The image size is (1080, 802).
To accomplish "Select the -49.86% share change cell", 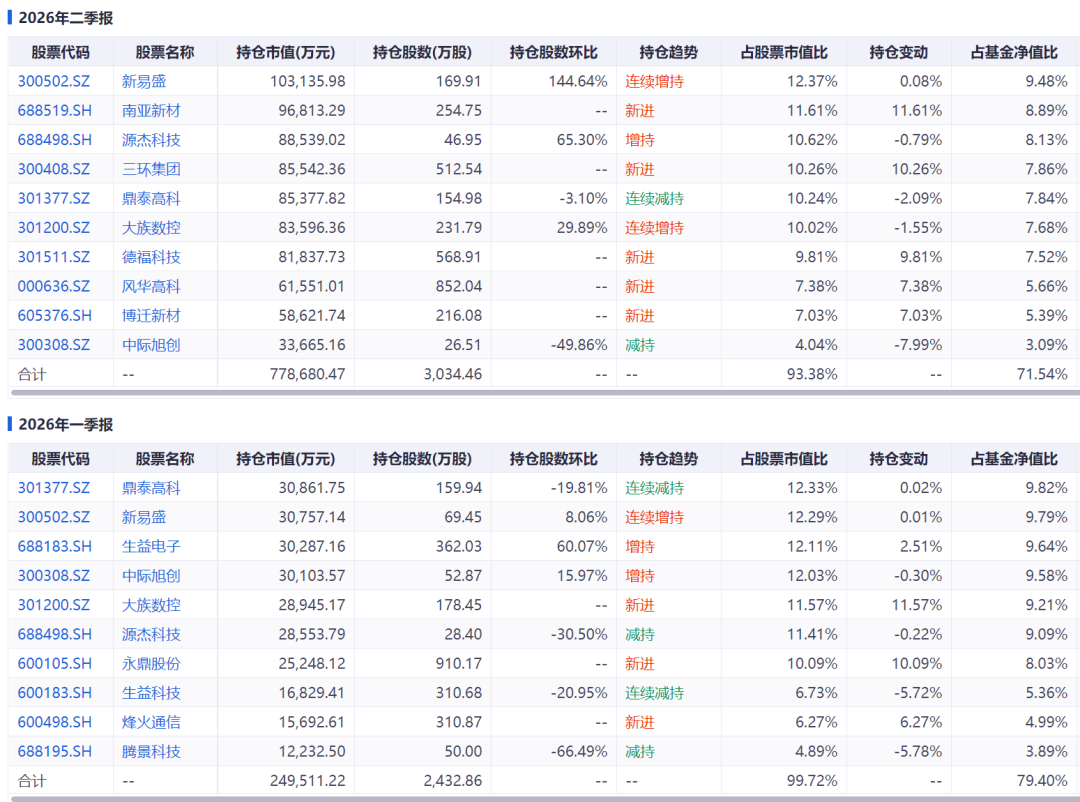I will pos(579,345).
